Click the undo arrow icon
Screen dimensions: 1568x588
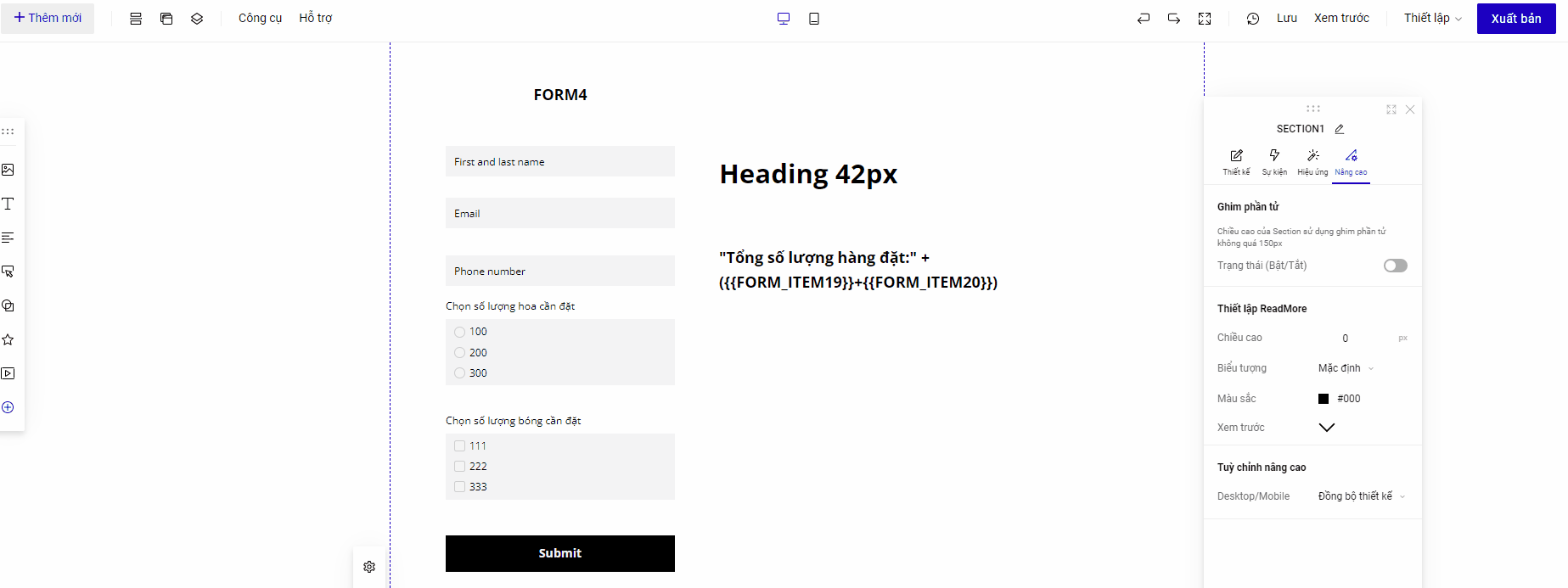1144,19
